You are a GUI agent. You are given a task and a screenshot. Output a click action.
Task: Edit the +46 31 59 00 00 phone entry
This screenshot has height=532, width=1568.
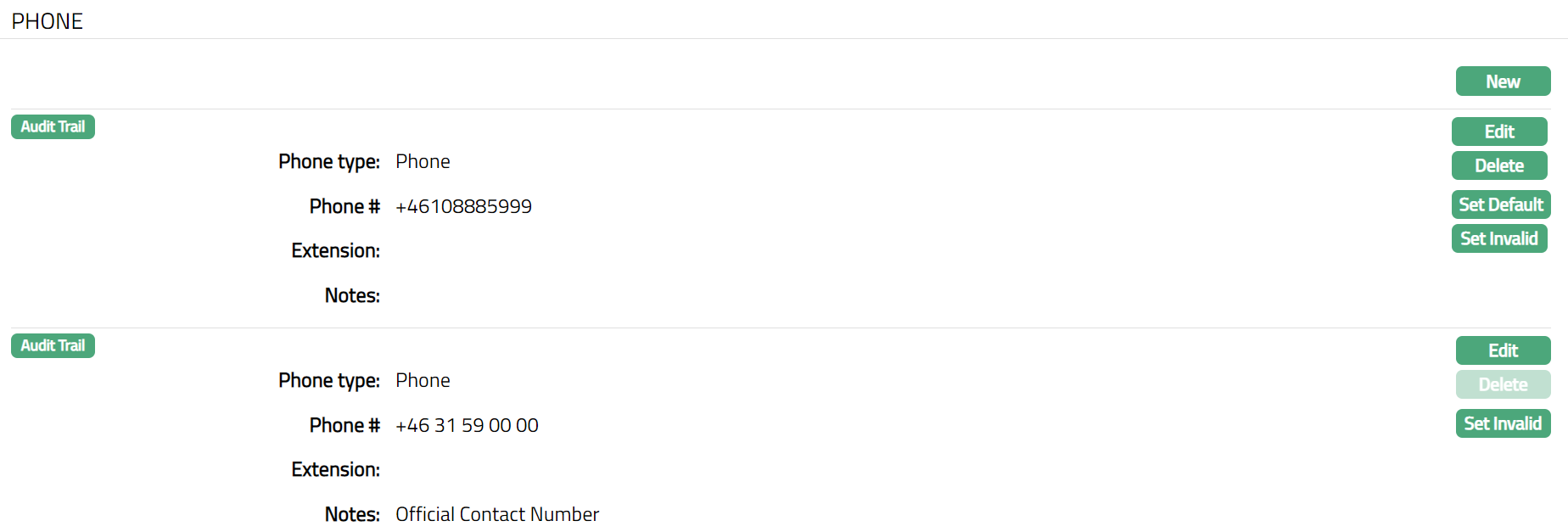pos(1503,350)
